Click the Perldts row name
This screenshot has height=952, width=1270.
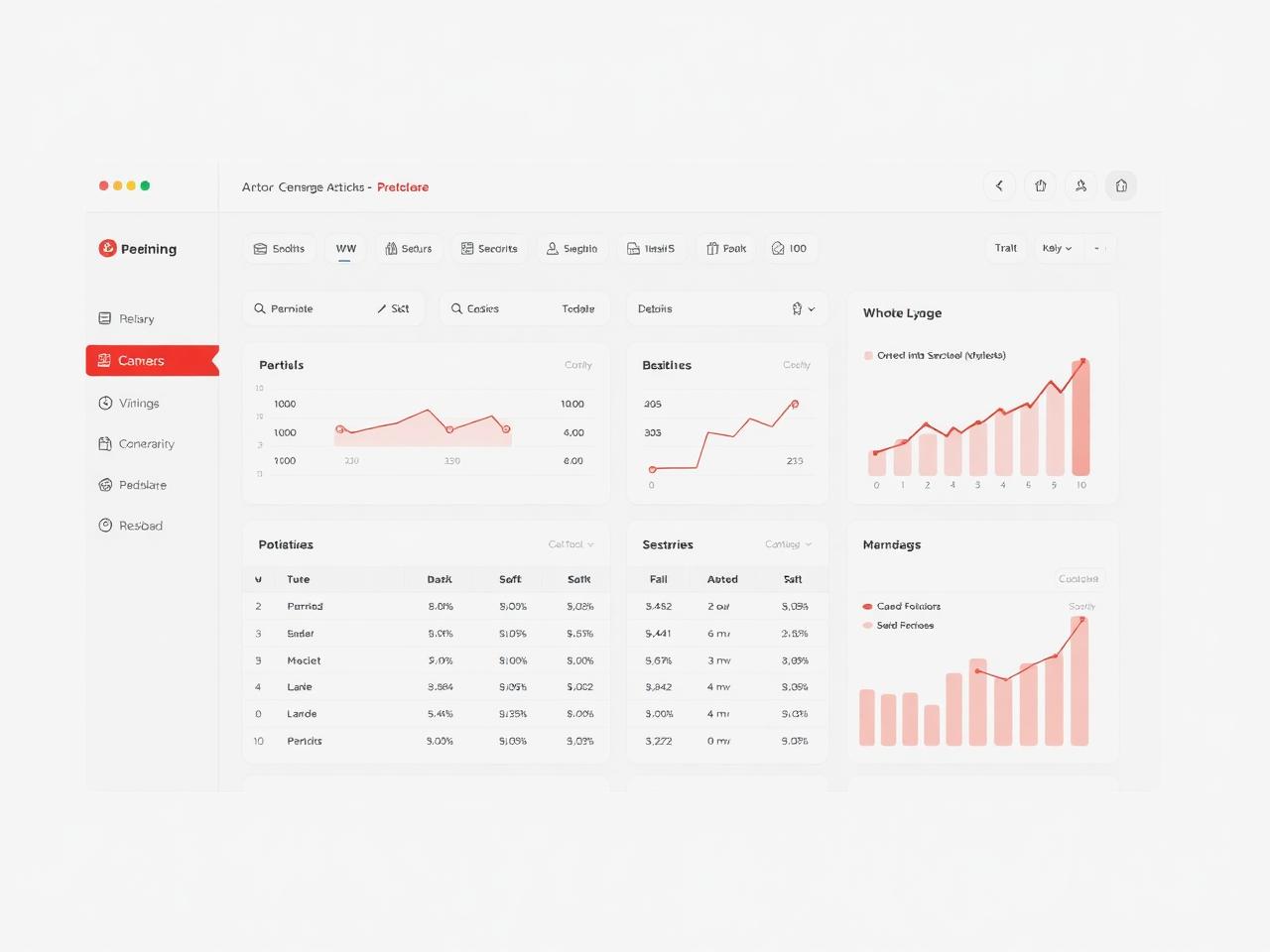[x=305, y=741]
